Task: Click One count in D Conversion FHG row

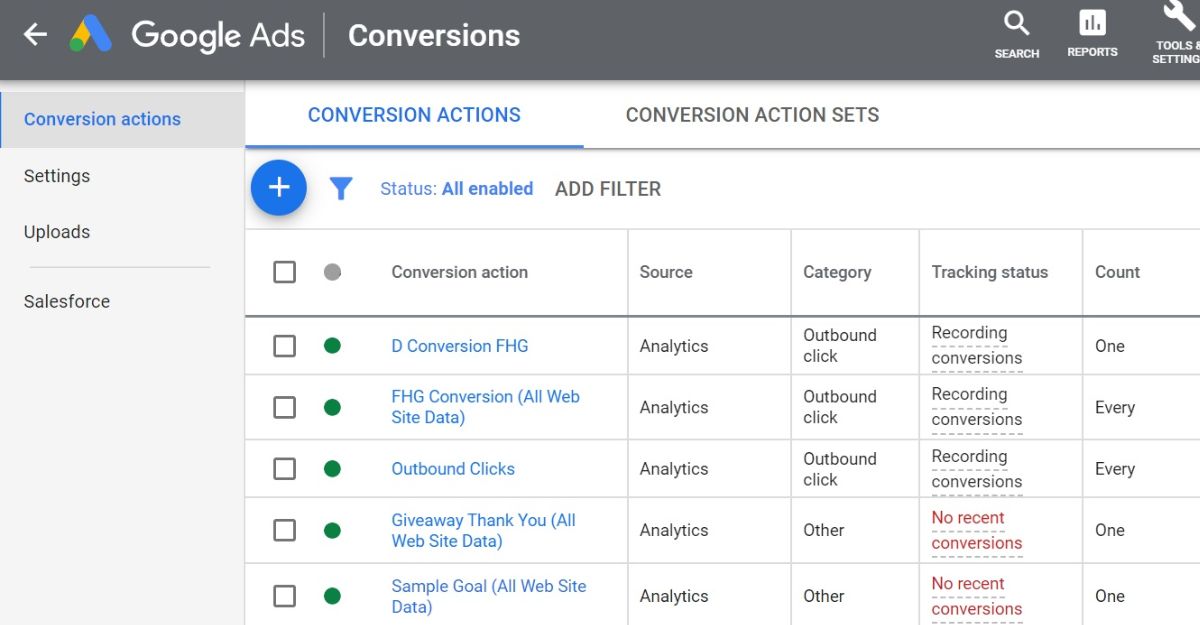Action: [x=1110, y=346]
